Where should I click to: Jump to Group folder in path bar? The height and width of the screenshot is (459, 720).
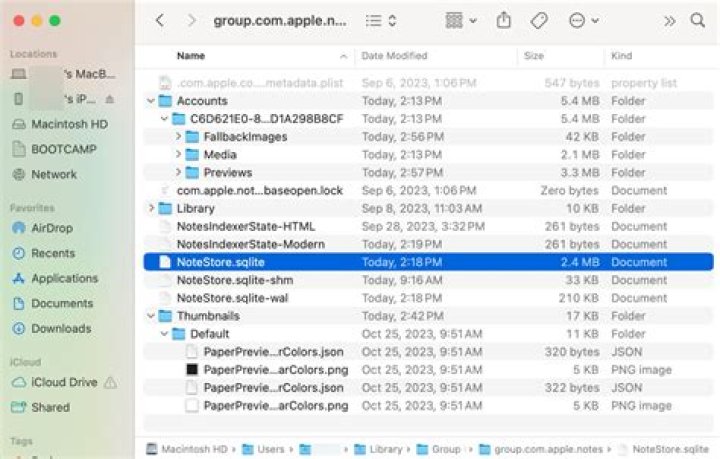439,449
